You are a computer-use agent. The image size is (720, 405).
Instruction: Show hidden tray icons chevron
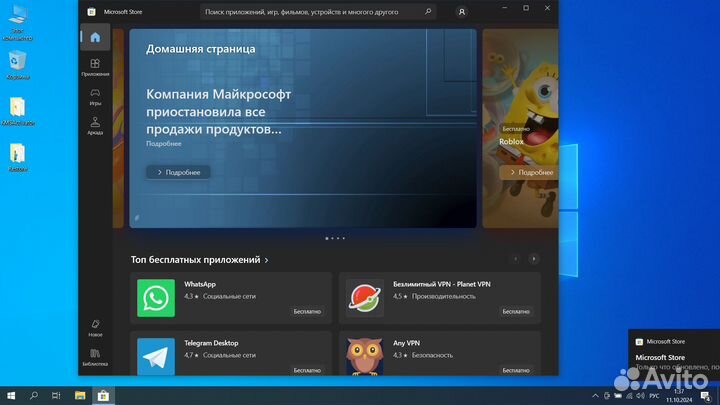[595, 396]
